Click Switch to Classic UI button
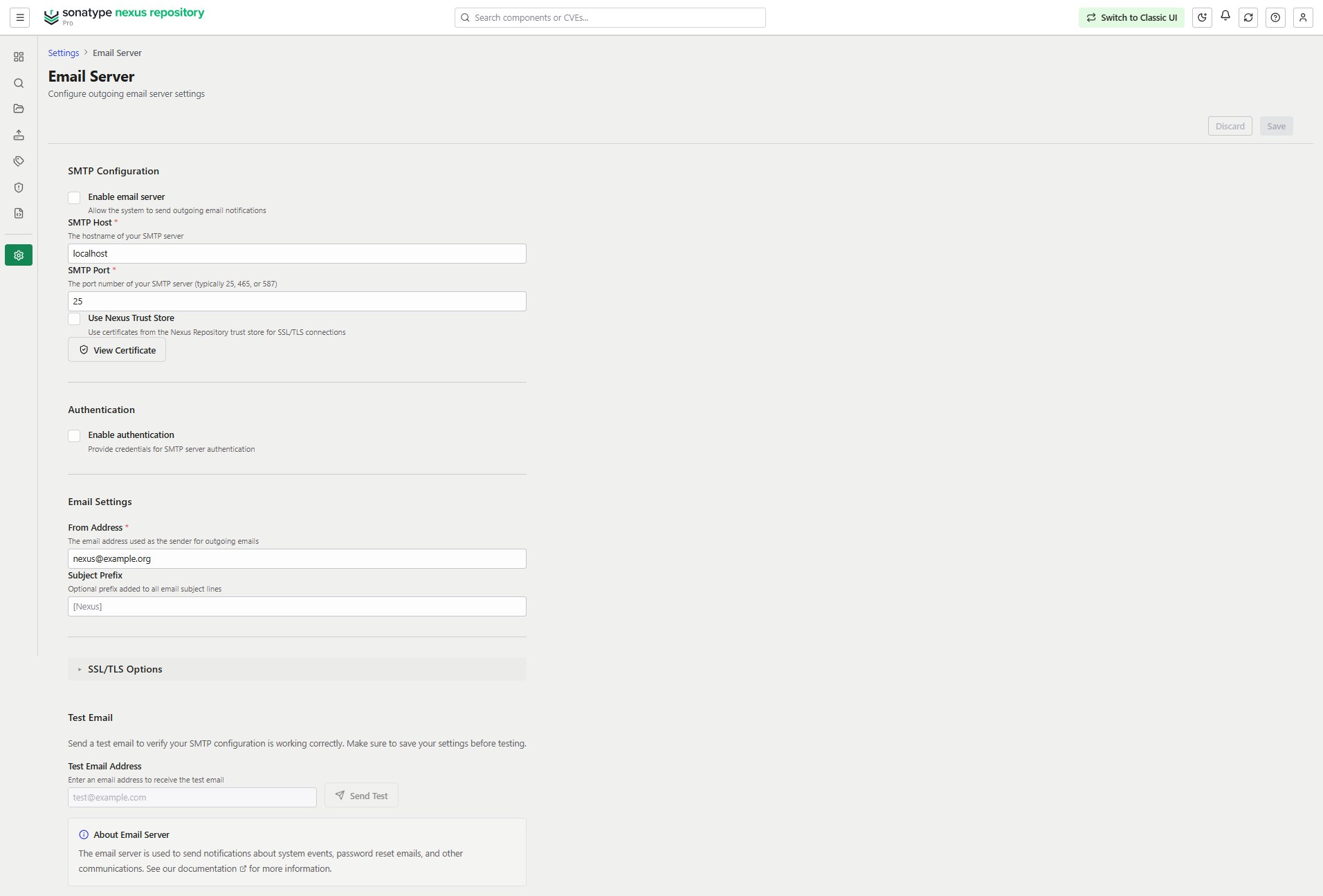The image size is (1323, 896). pyautogui.click(x=1131, y=17)
